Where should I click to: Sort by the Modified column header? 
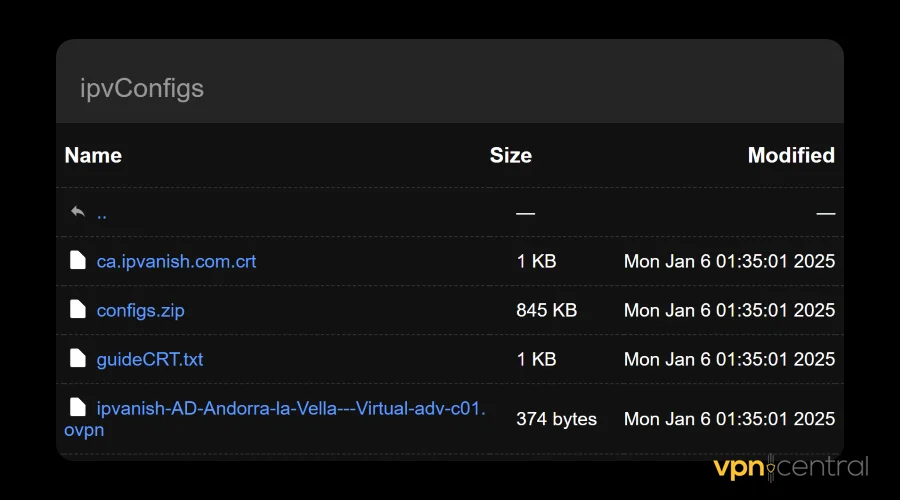coord(790,155)
